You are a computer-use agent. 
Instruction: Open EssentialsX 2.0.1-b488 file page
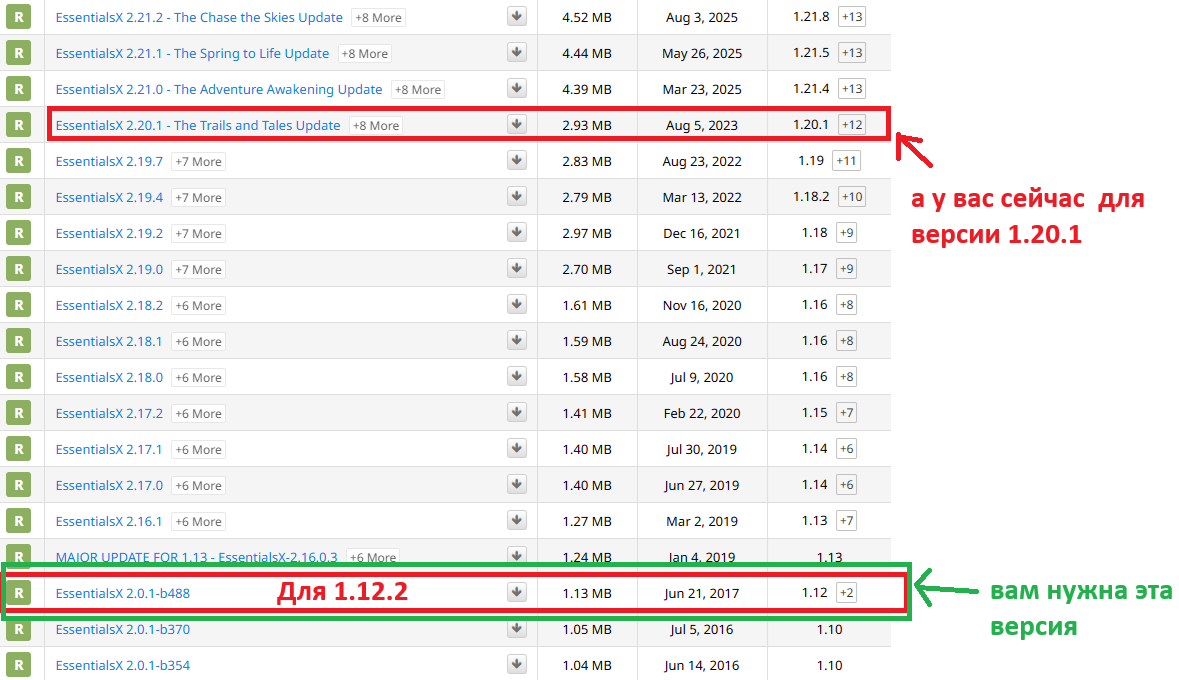click(122, 593)
